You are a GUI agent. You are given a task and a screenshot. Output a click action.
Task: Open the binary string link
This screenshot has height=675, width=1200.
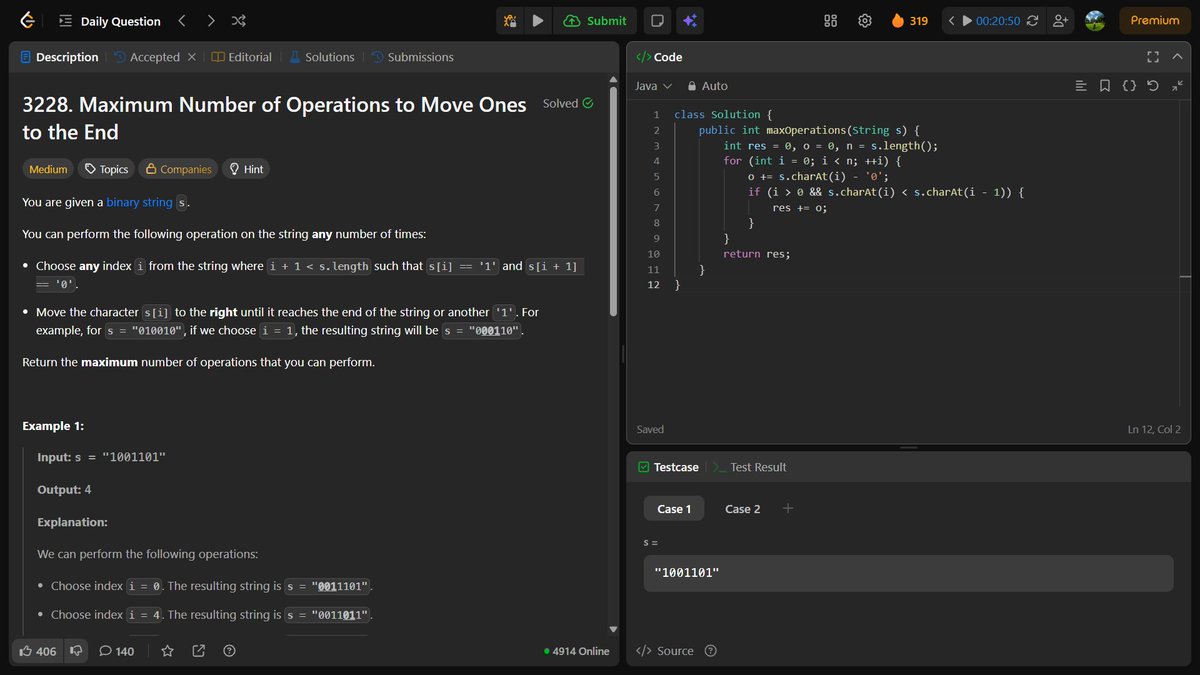pos(139,202)
